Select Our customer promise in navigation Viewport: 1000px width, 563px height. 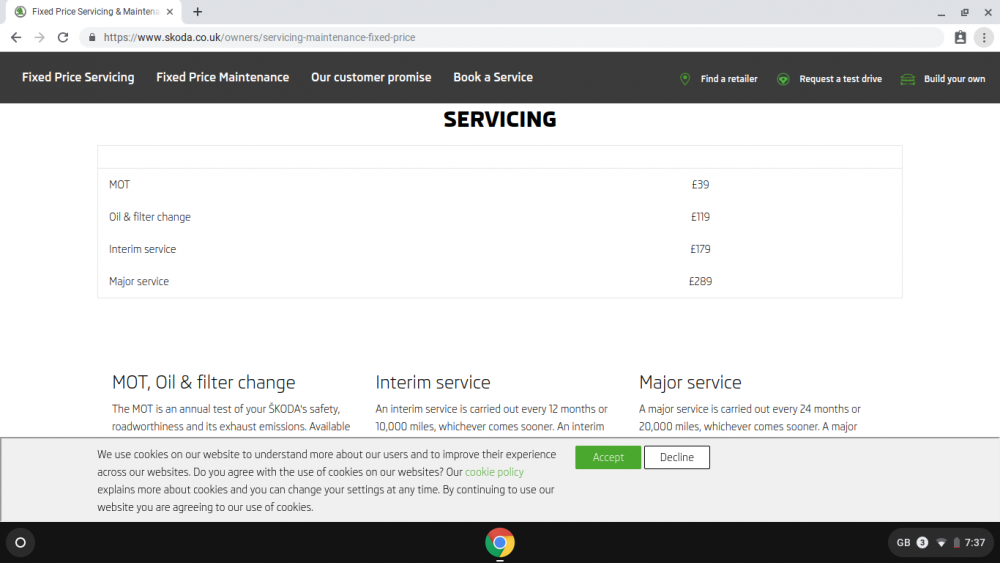(x=371, y=77)
